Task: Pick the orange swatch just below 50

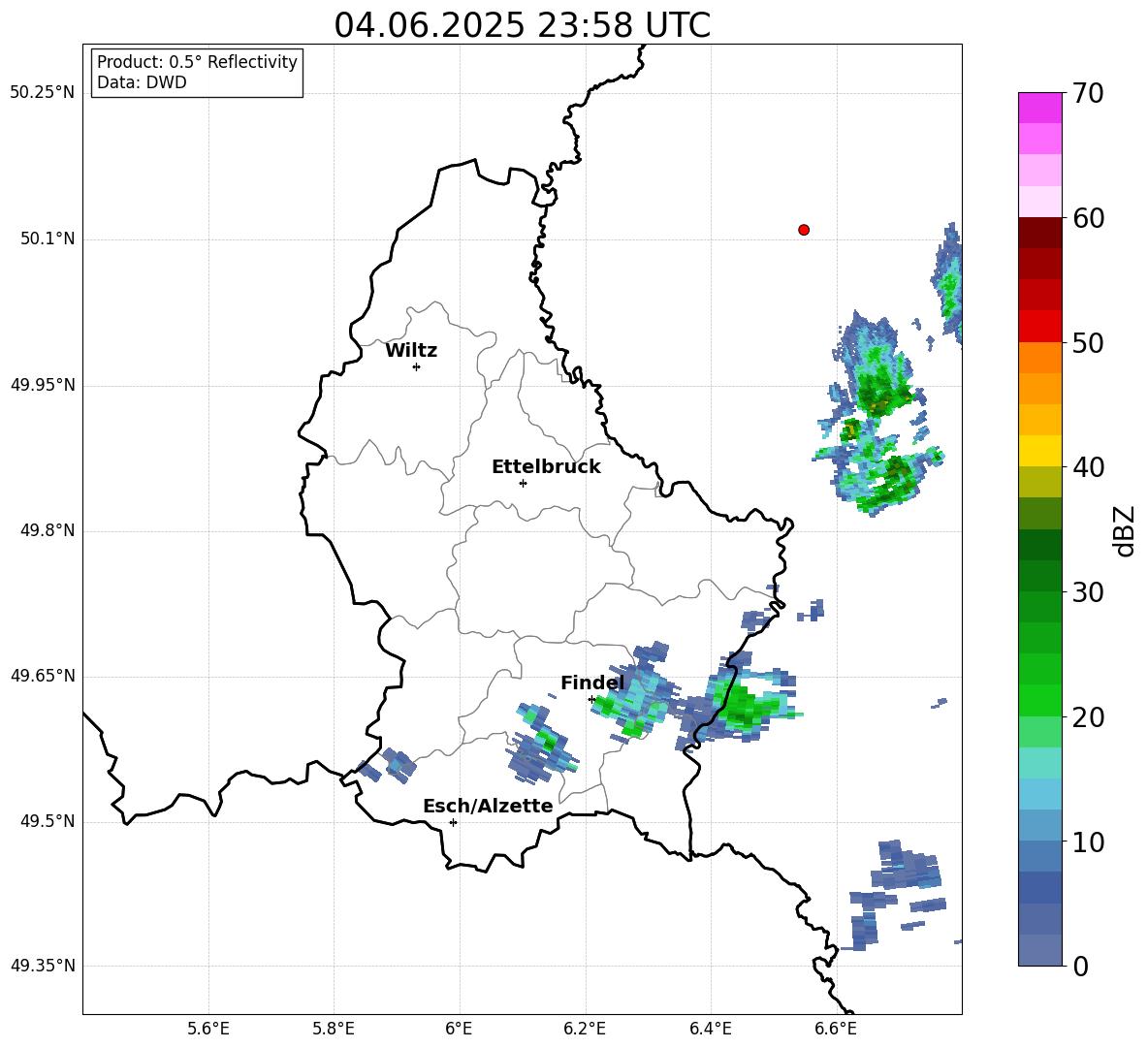Action: pyautogui.click(x=1039, y=358)
